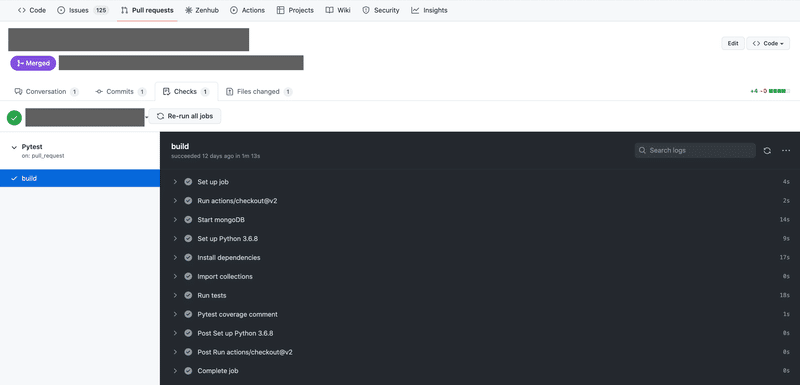800x385 pixels.
Task: Open the Code dropdown button
Action: (x=768, y=43)
